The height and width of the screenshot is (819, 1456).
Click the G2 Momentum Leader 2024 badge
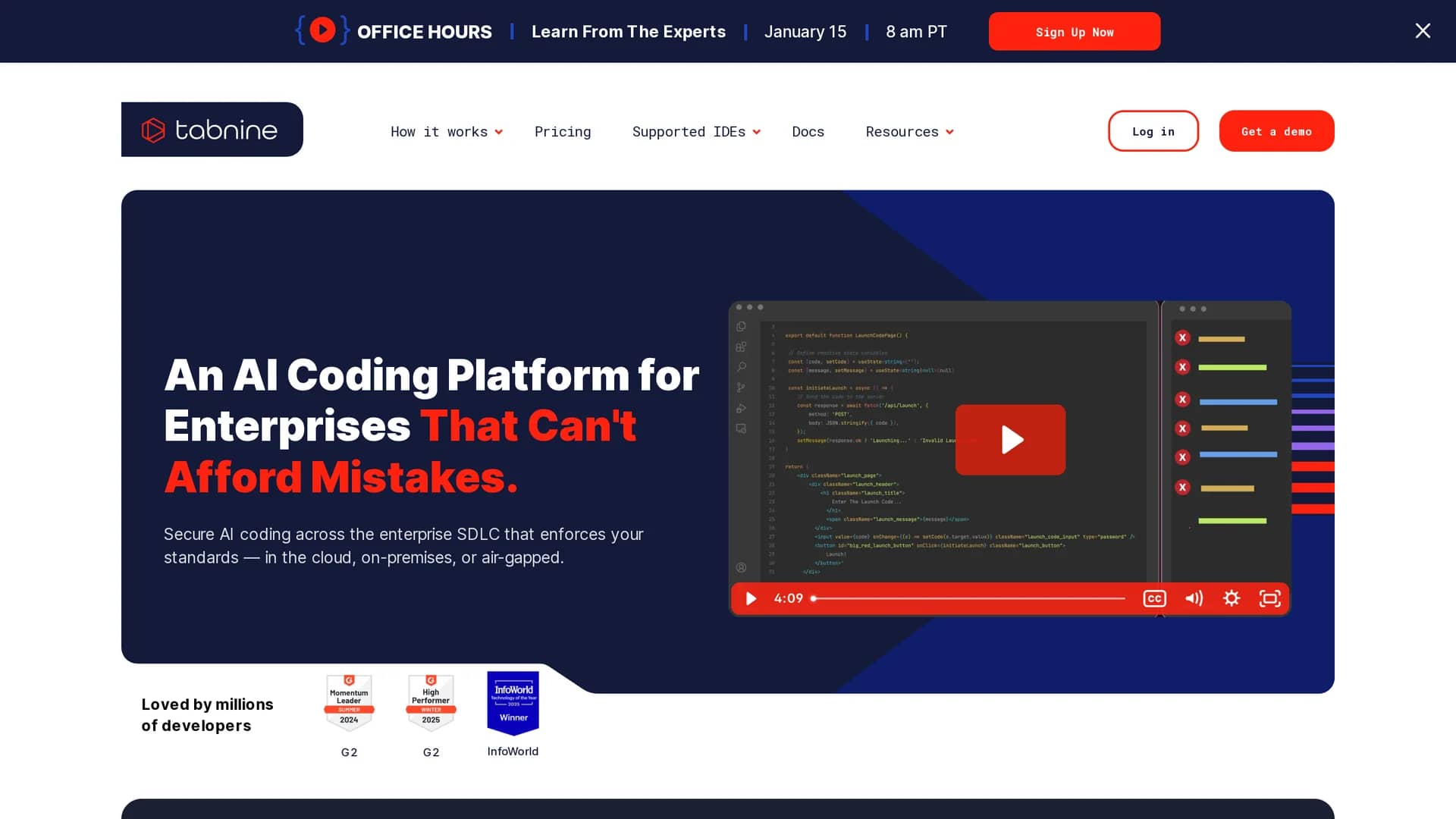coord(349,703)
